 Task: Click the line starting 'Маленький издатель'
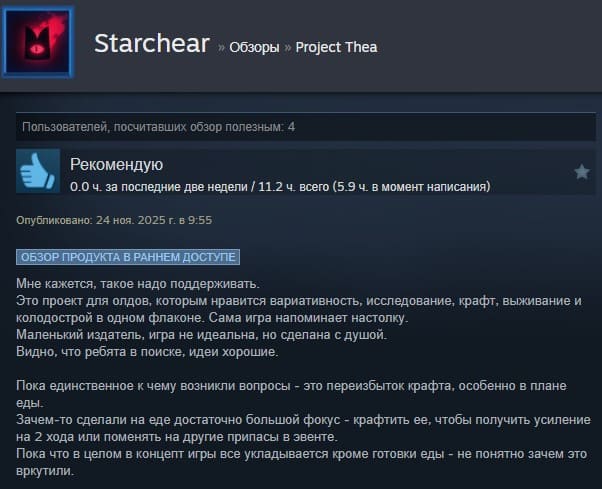coord(202,335)
